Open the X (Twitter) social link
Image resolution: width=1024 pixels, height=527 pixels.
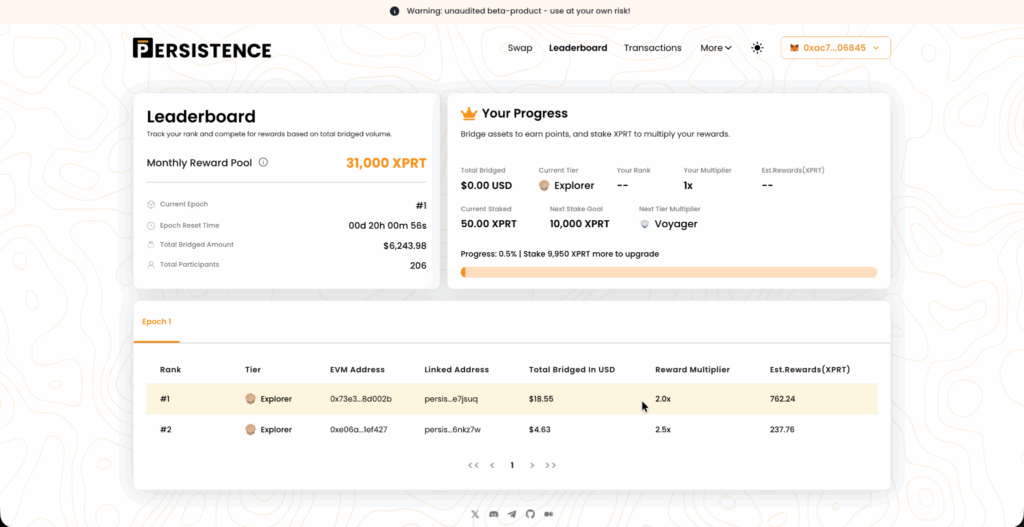click(476, 514)
